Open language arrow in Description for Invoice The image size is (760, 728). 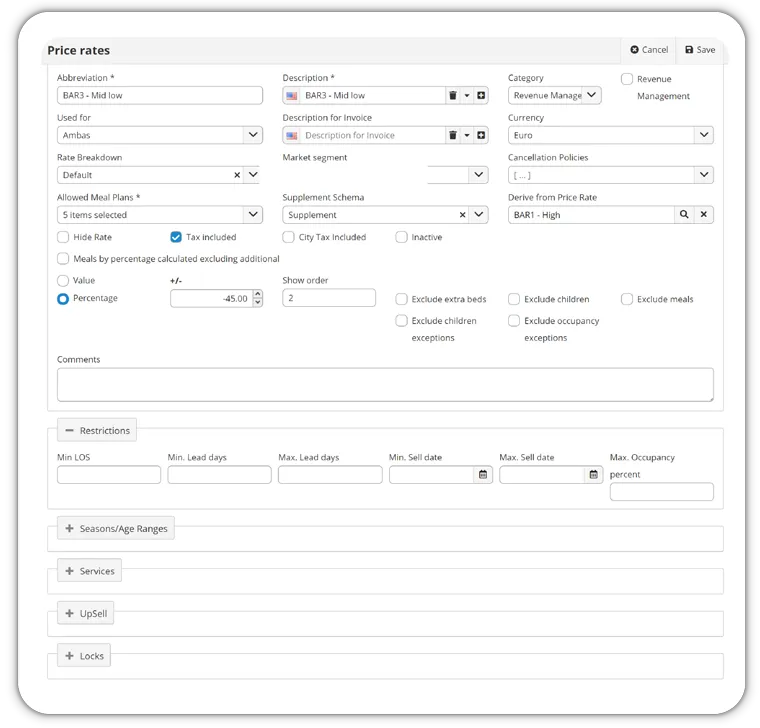click(x=467, y=135)
